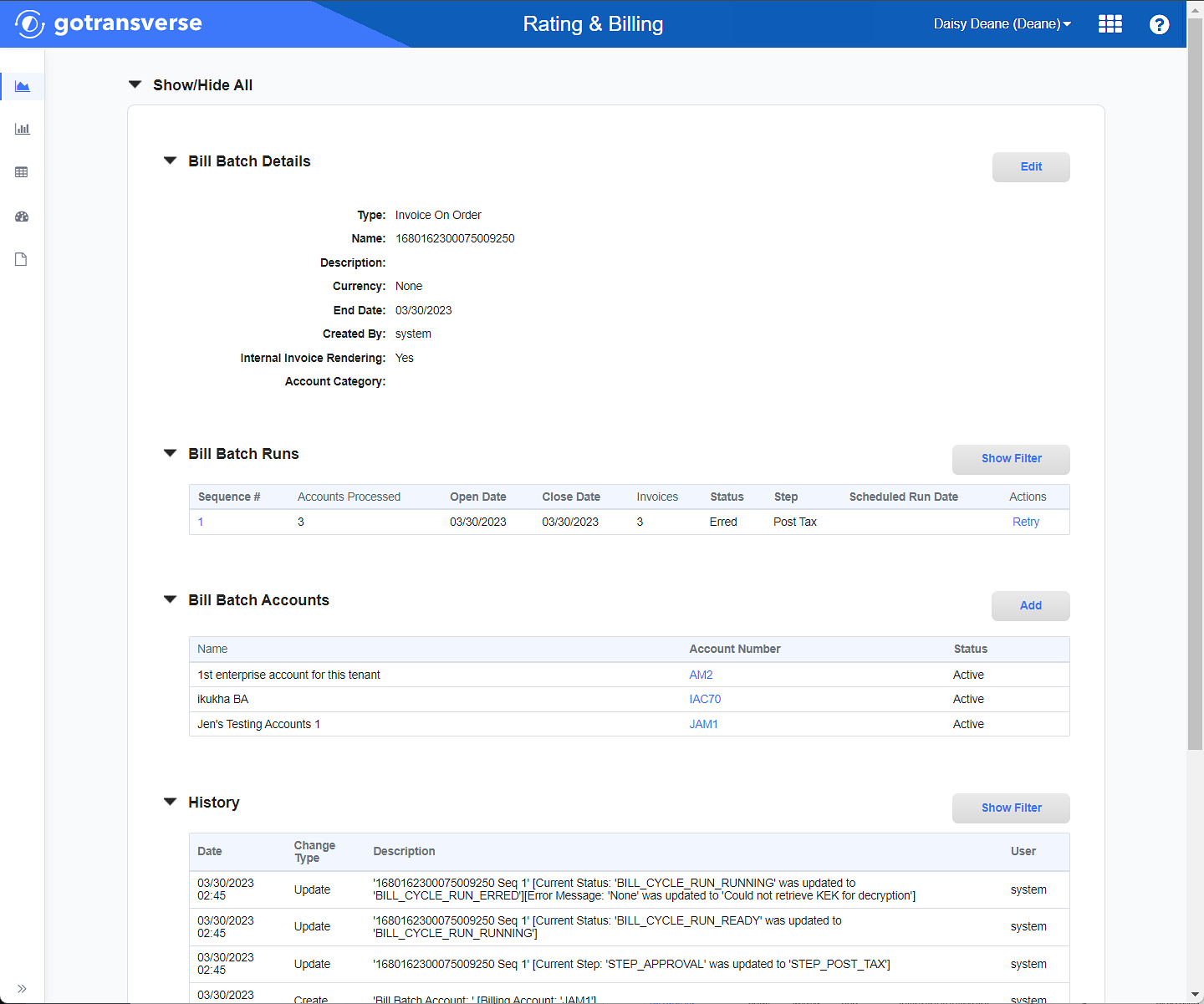Click the Rating & Billing header title
The image size is (1204, 1004).
[x=593, y=23]
